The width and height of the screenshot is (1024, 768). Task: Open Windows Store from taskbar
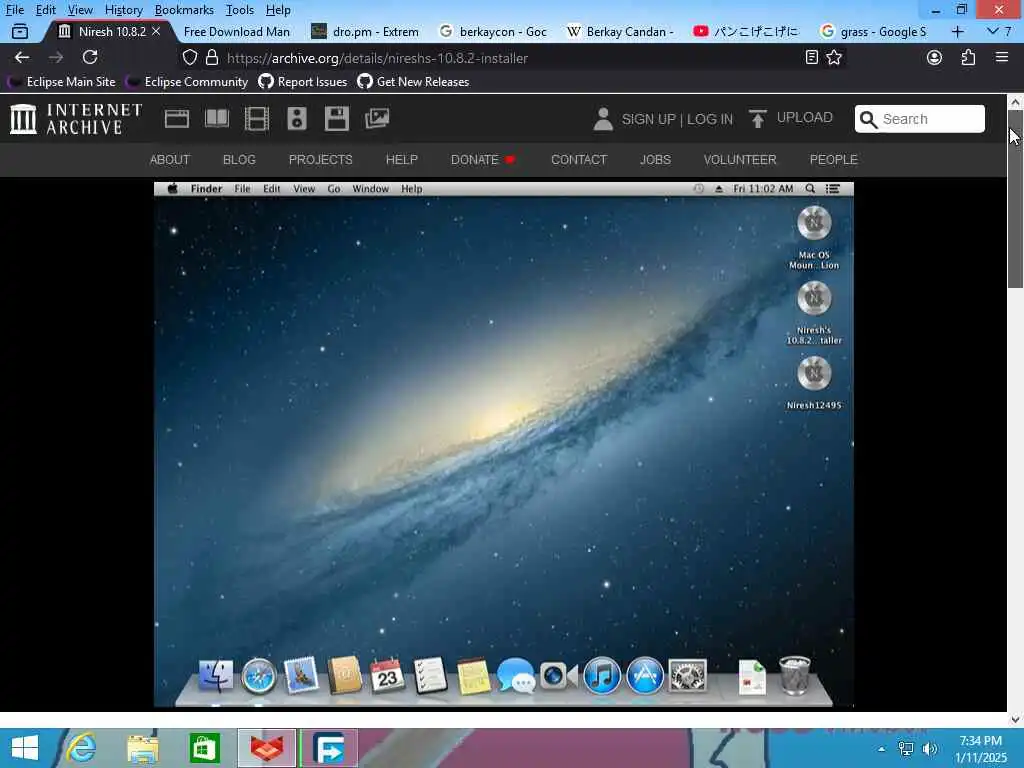click(x=204, y=748)
